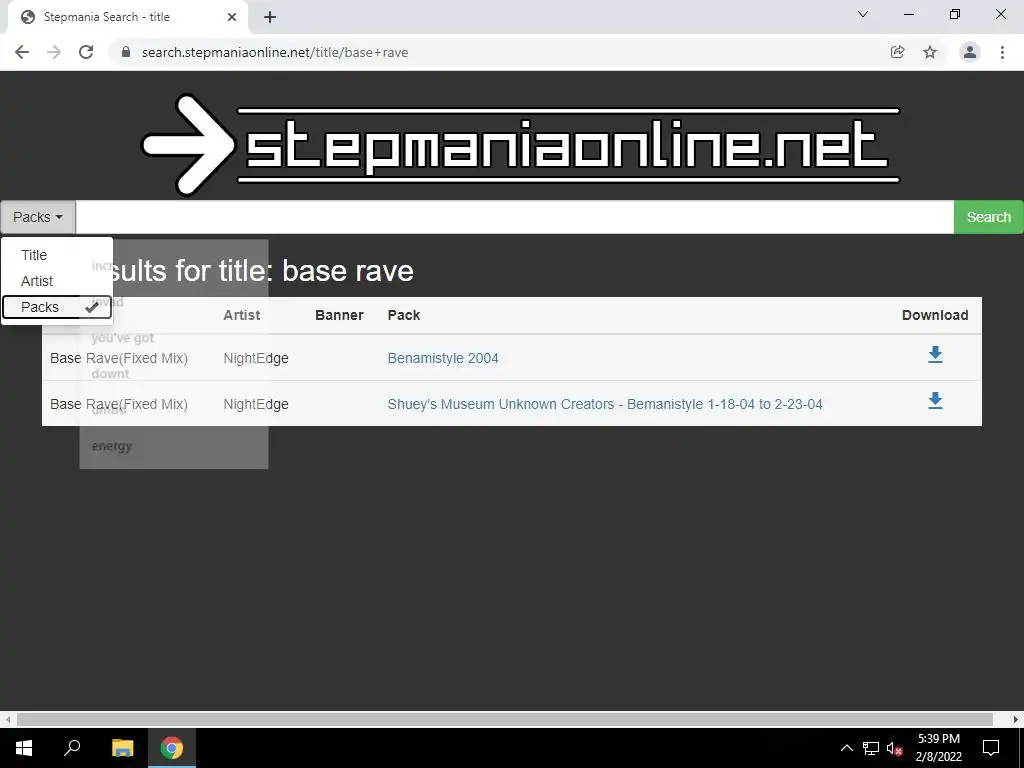
Task: Click NightEdge in Benamistyle 2004 row
Action: pyautogui.click(x=256, y=358)
